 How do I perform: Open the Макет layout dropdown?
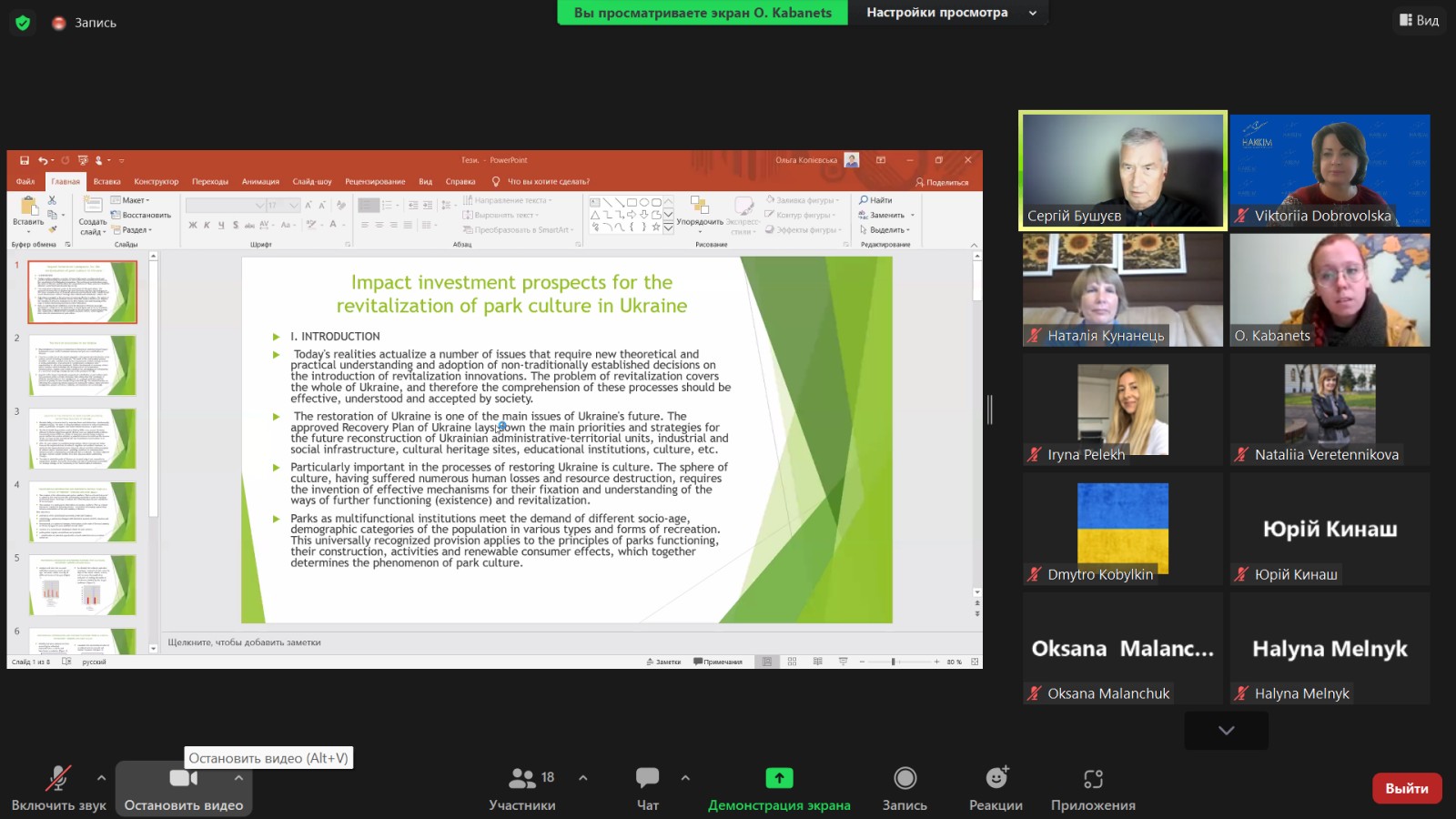click(130, 200)
